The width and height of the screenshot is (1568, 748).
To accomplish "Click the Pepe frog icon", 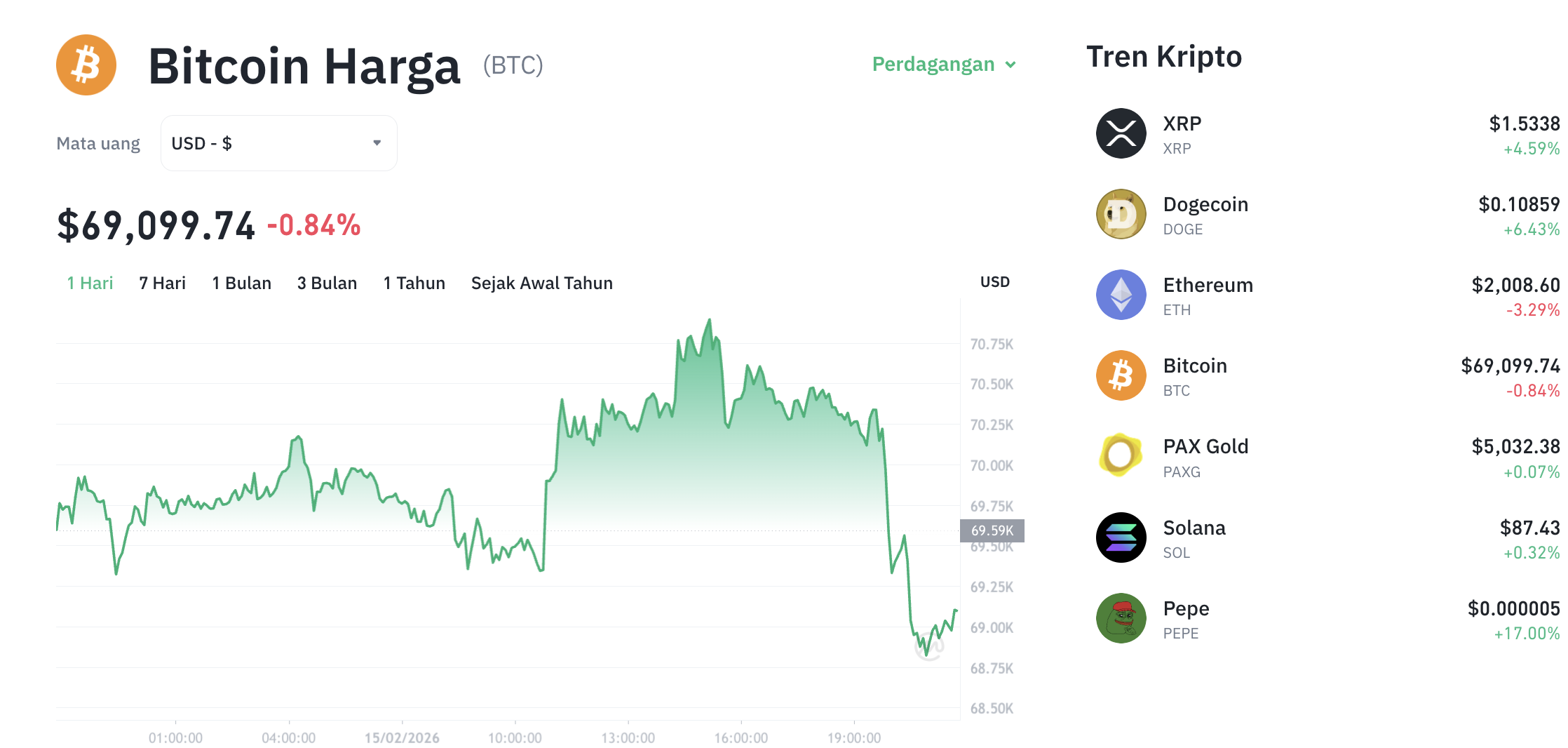I will [1120, 618].
